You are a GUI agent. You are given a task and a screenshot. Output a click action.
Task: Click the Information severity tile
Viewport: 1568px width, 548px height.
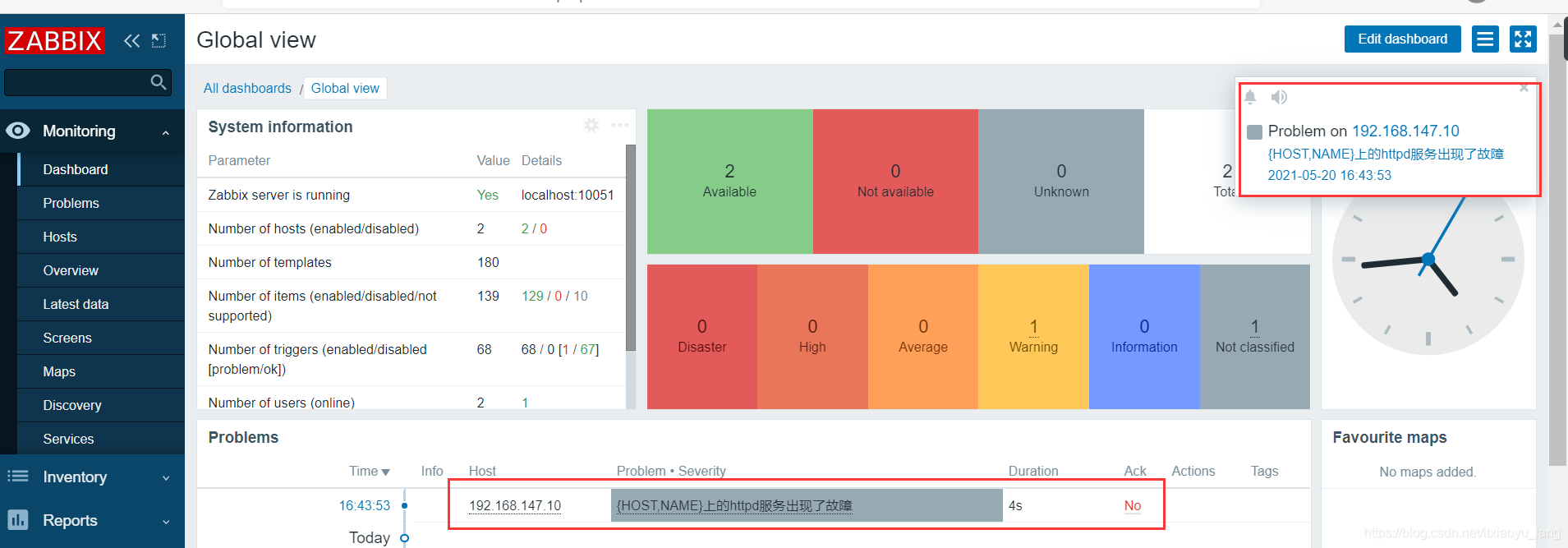(1144, 337)
